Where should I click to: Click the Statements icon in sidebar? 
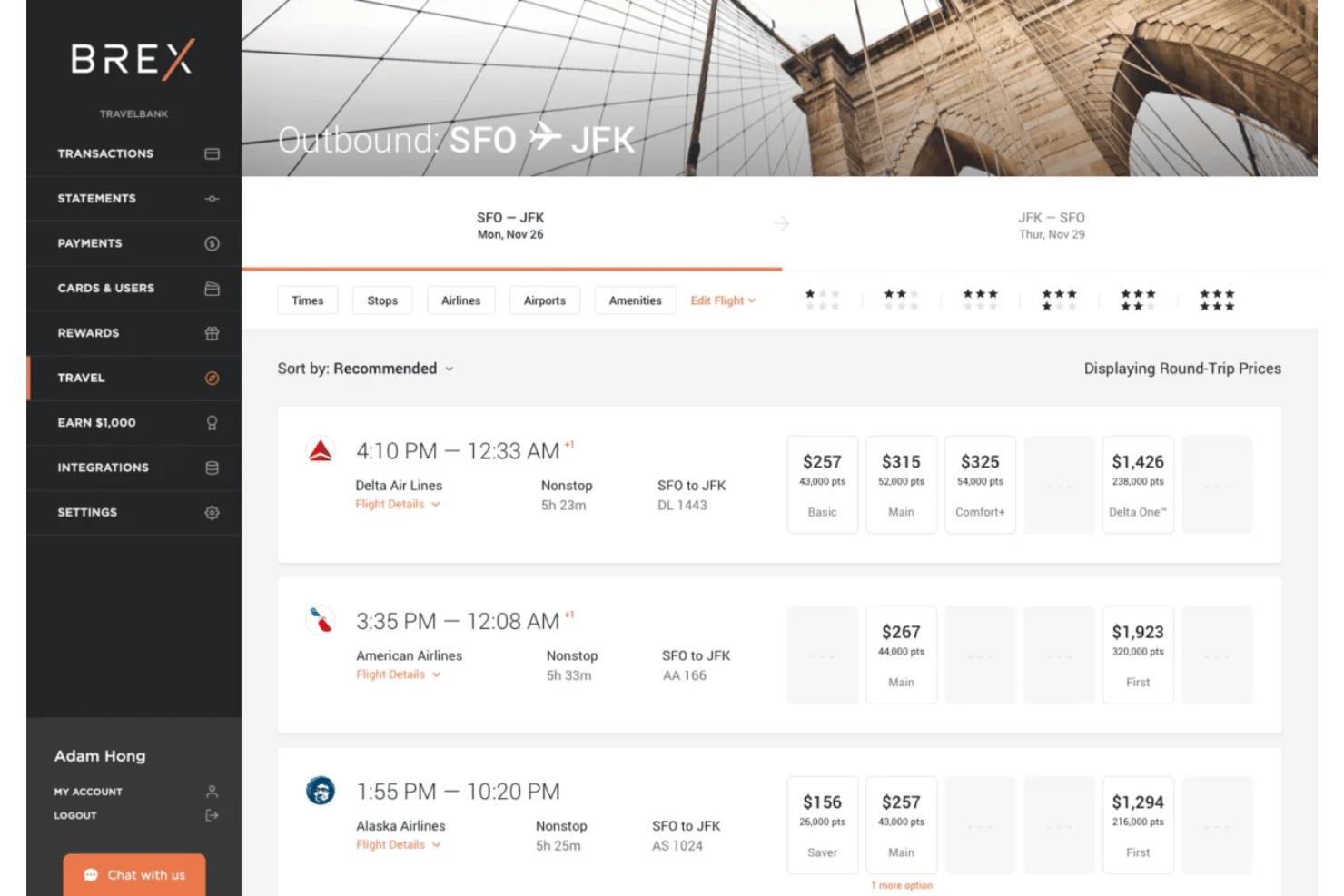[212, 199]
